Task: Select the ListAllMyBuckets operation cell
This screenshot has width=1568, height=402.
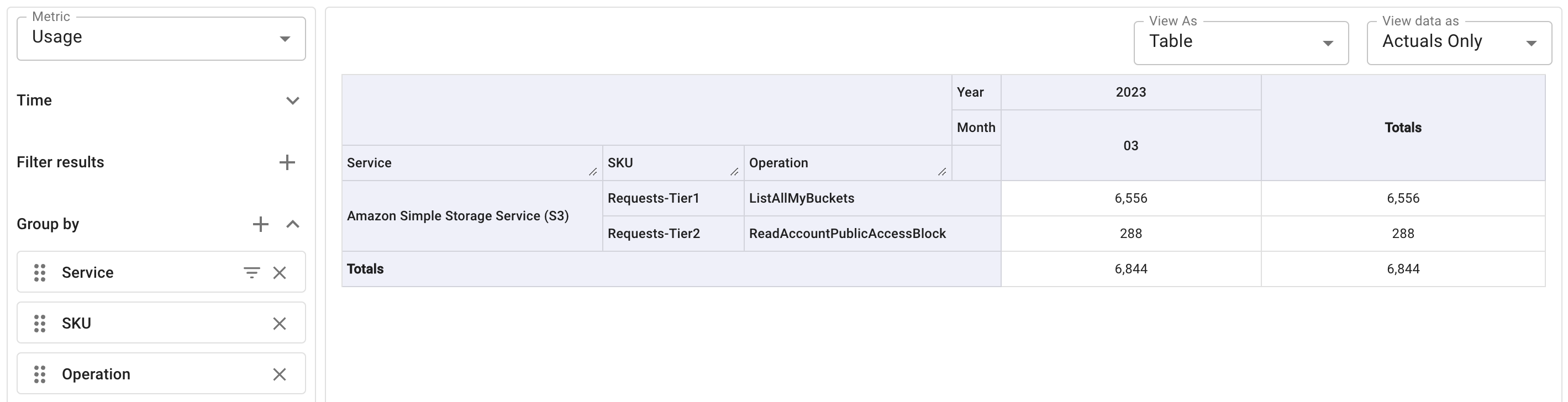Action: point(801,198)
